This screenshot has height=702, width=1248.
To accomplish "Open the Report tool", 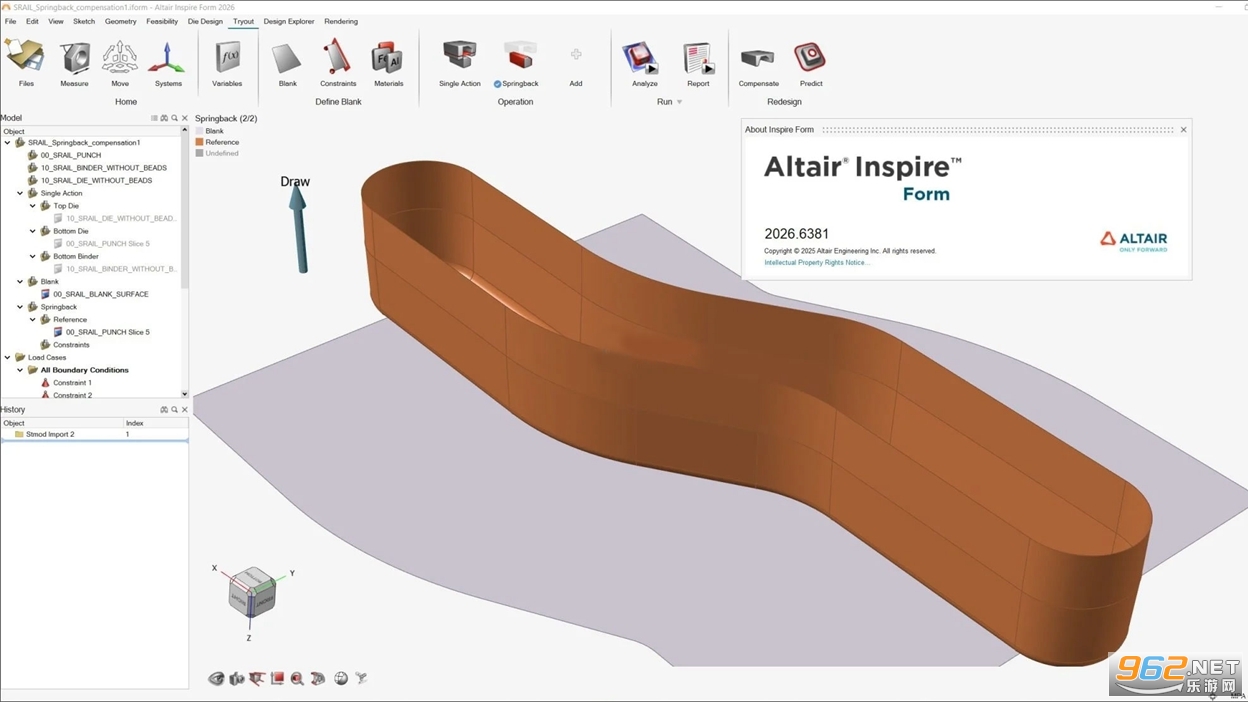I will pos(698,57).
